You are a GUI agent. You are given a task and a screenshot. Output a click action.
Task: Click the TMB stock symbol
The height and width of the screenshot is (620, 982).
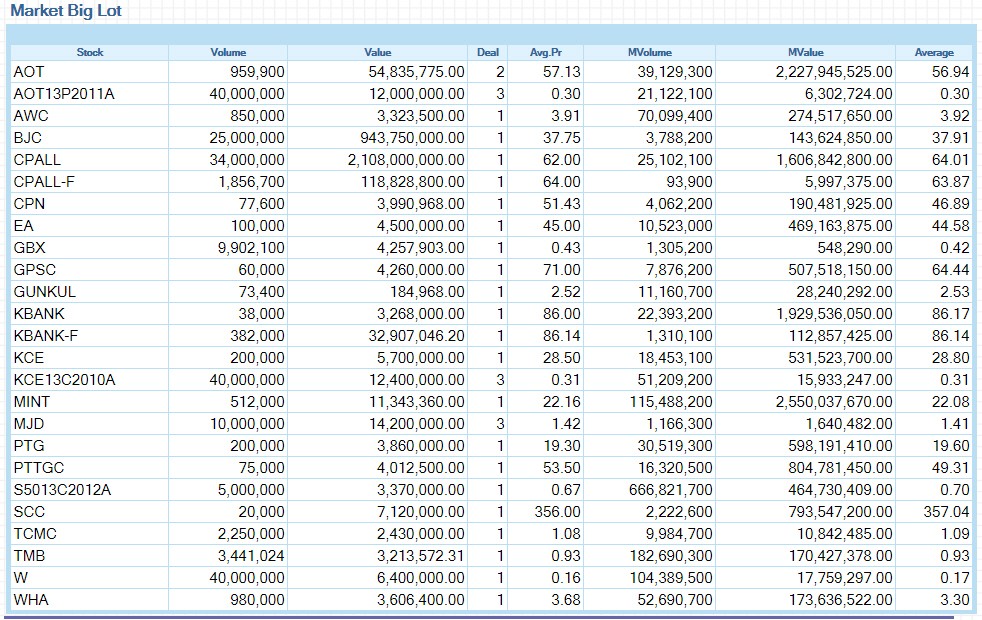(x=29, y=555)
